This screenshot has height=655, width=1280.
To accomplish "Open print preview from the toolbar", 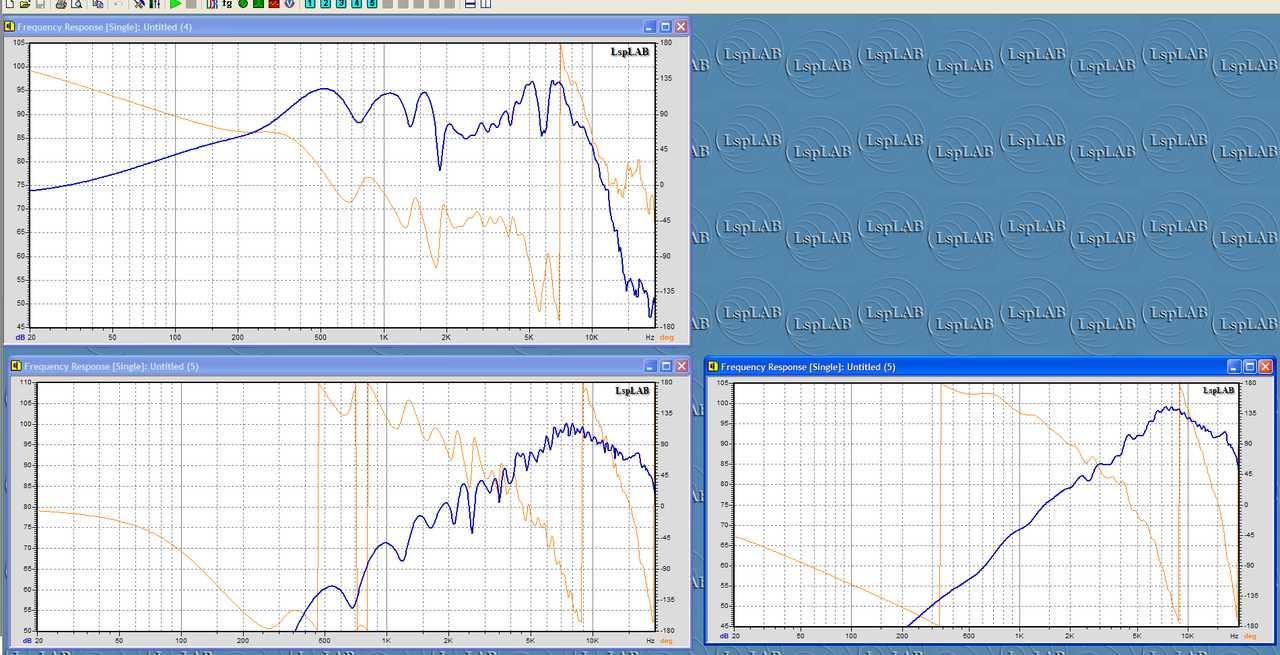I will point(75,4).
